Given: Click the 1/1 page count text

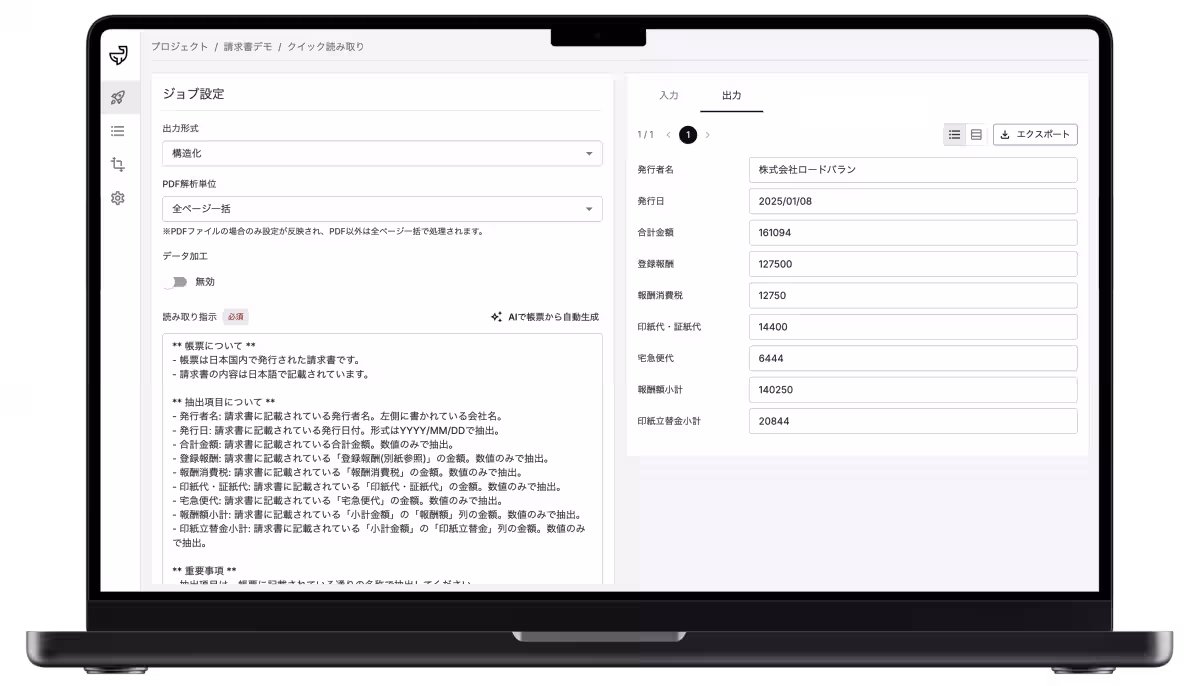Looking at the screenshot, I should [x=645, y=134].
